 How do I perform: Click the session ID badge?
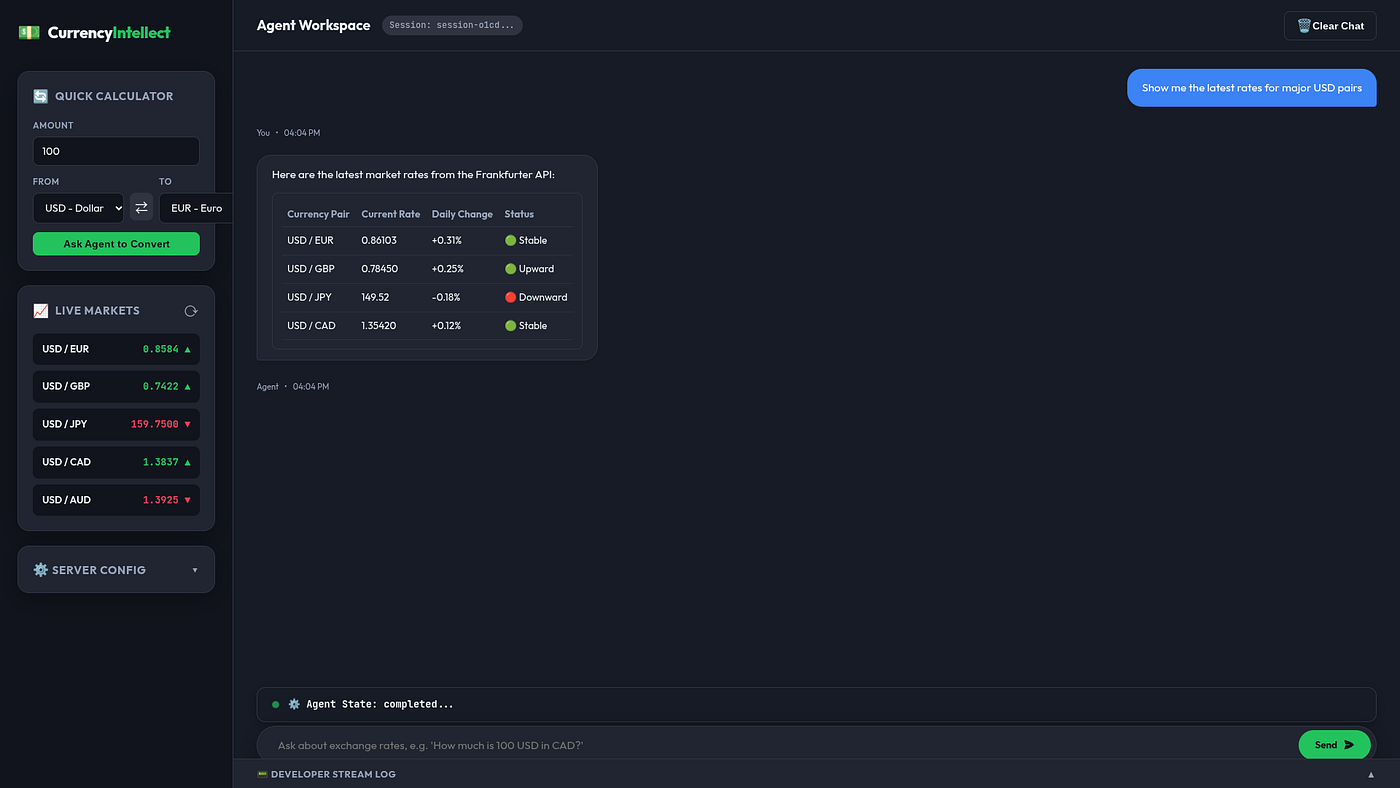coord(452,25)
